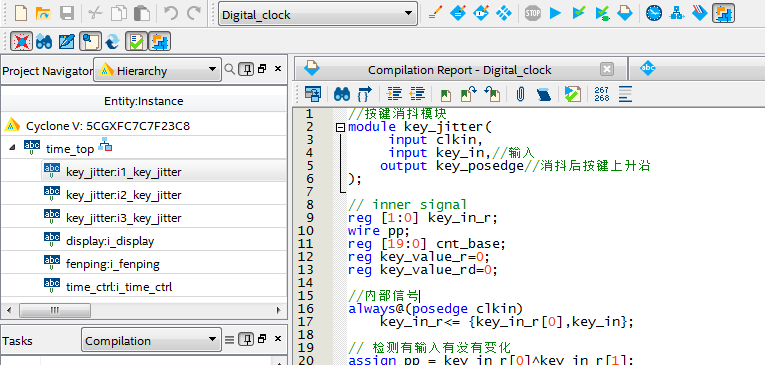Start Compilation with blue play icon
Screen dimensions: 765x365
[555, 13]
